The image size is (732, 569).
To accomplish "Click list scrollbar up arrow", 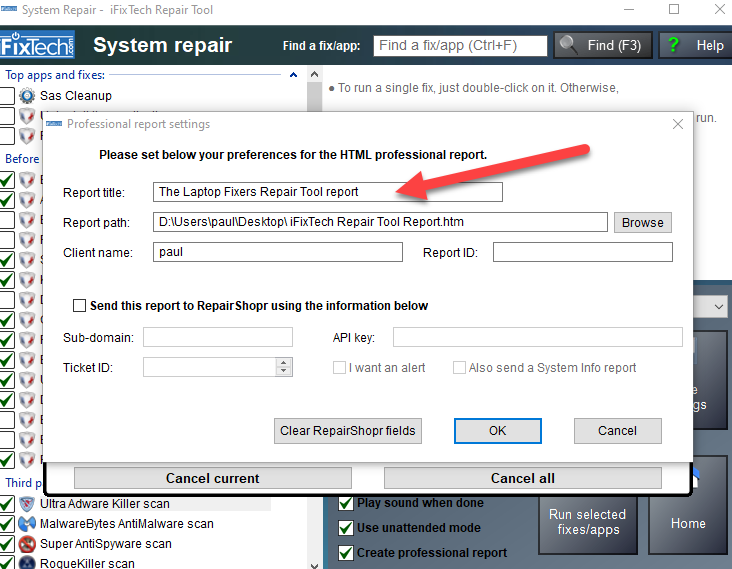I will pyautogui.click(x=315, y=74).
